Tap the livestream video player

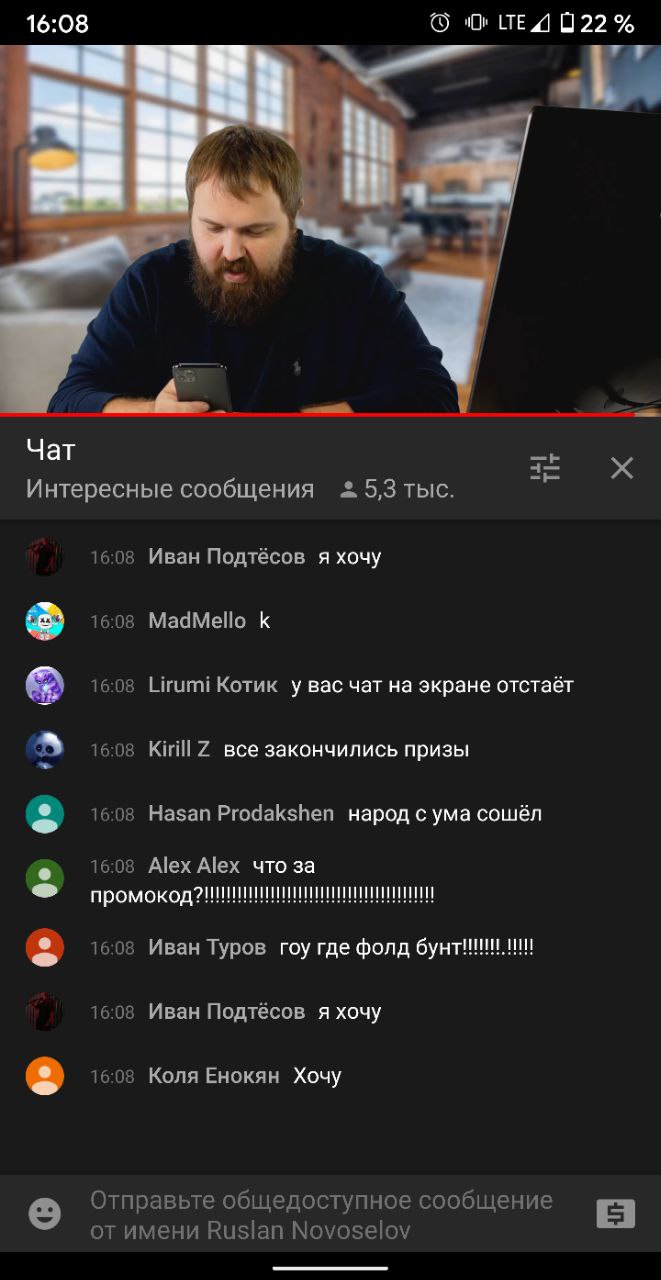click(x=330, y=228)
